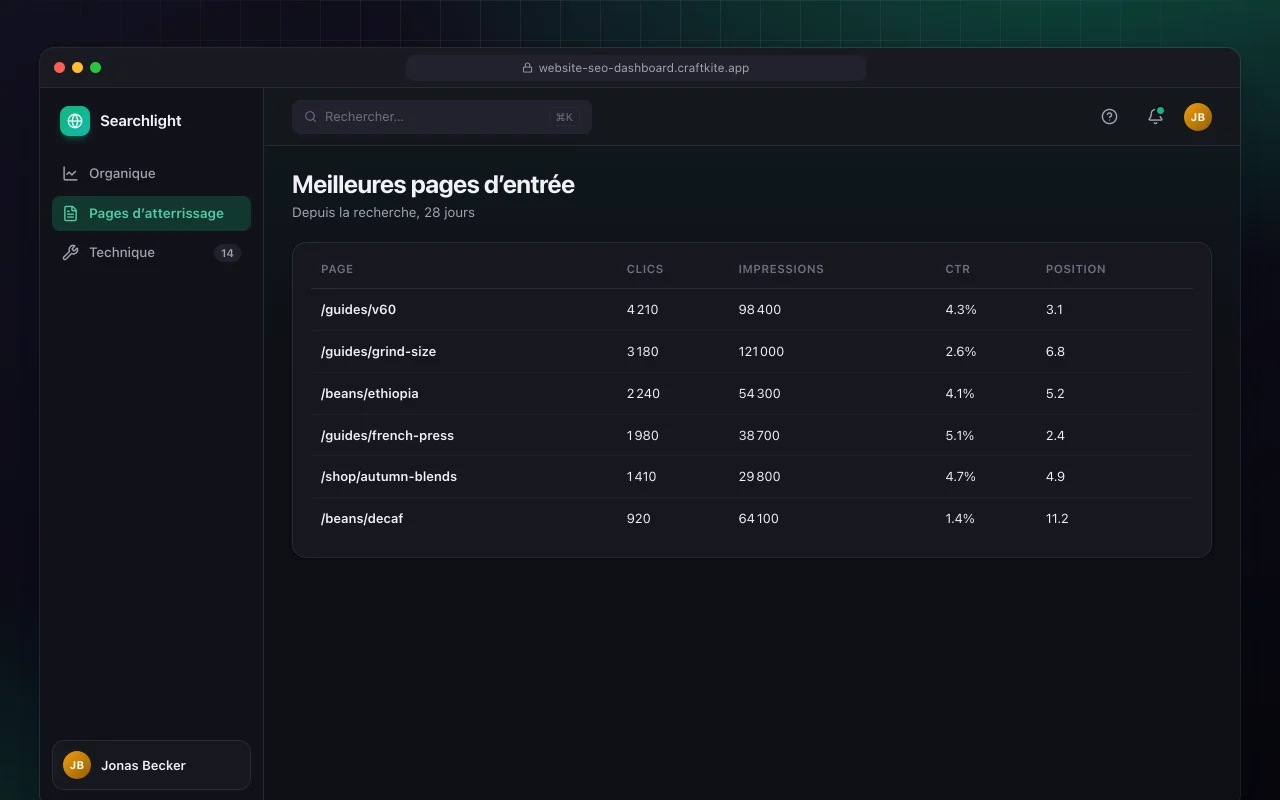Open the /guides/v60 page row
This screenshot has height=800, width=1280.
[x=752, y=310]
